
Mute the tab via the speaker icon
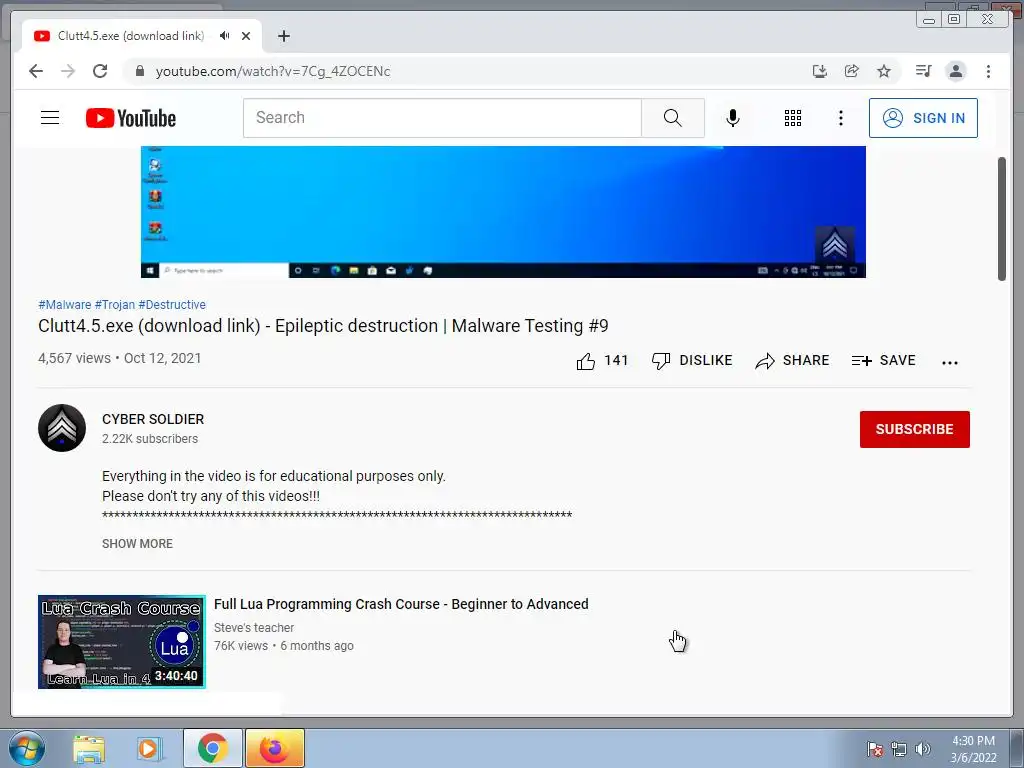(x=225, y=36)
